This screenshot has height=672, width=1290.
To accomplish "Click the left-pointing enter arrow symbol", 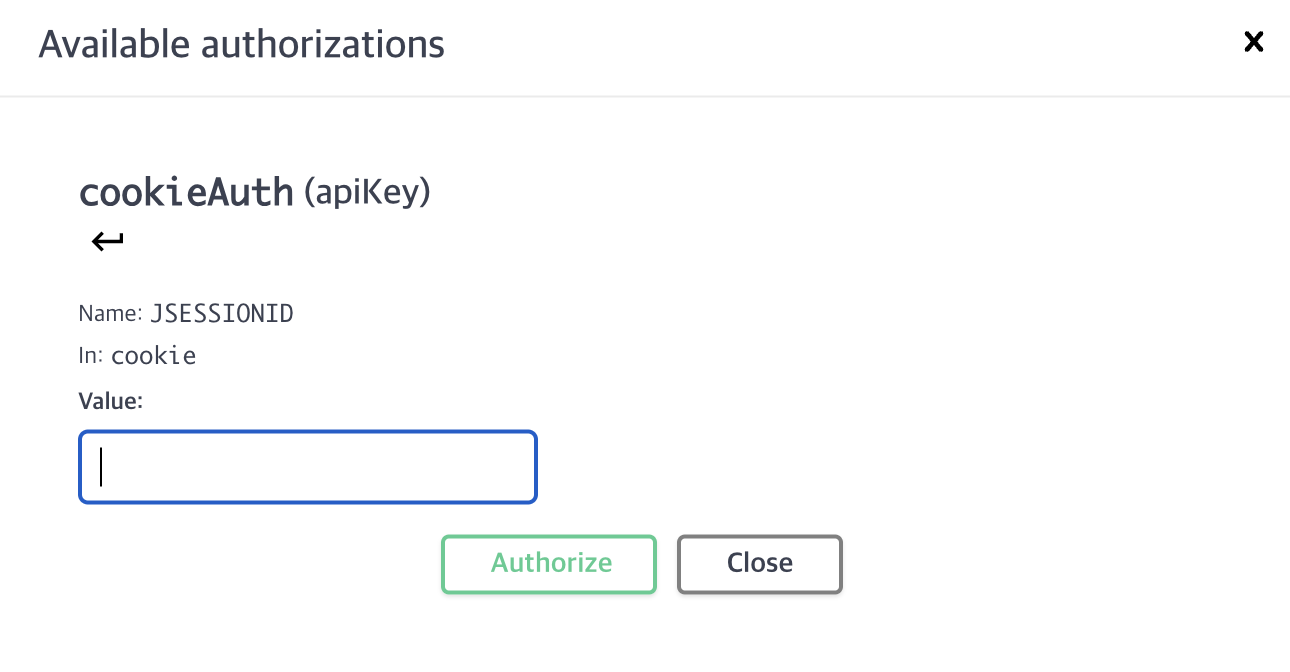I will [x=107, y=241].
